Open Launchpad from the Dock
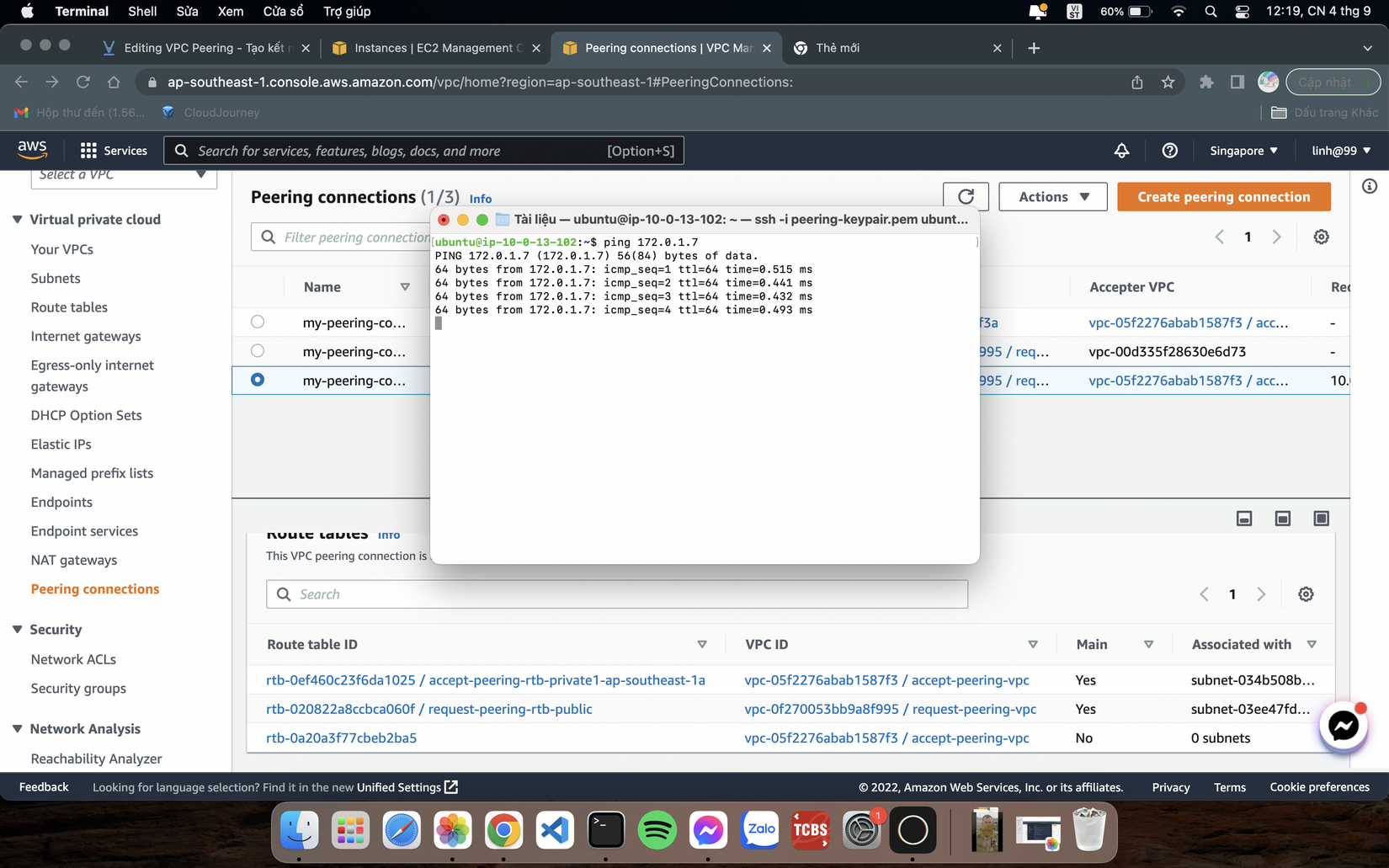1389x868 pixels. (x=350, y=831)
